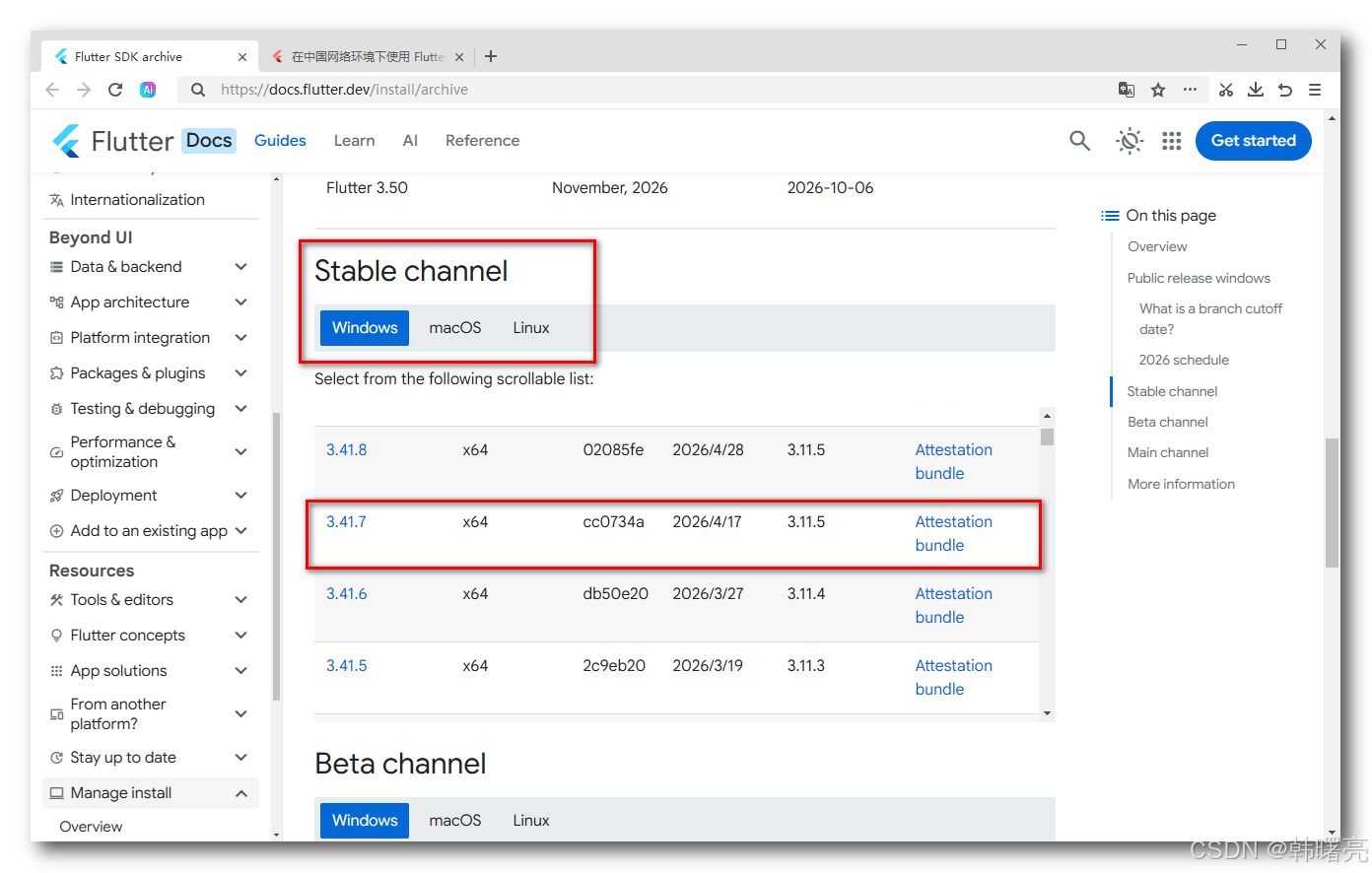This screenshot has width=1372, height=873.
Task: Download Flutter version 3.41.5
Action: click(346, 666)
